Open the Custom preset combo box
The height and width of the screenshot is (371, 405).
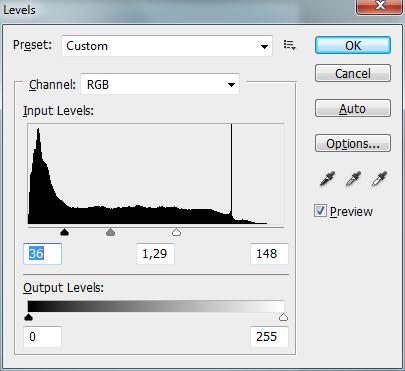point(167,46)
